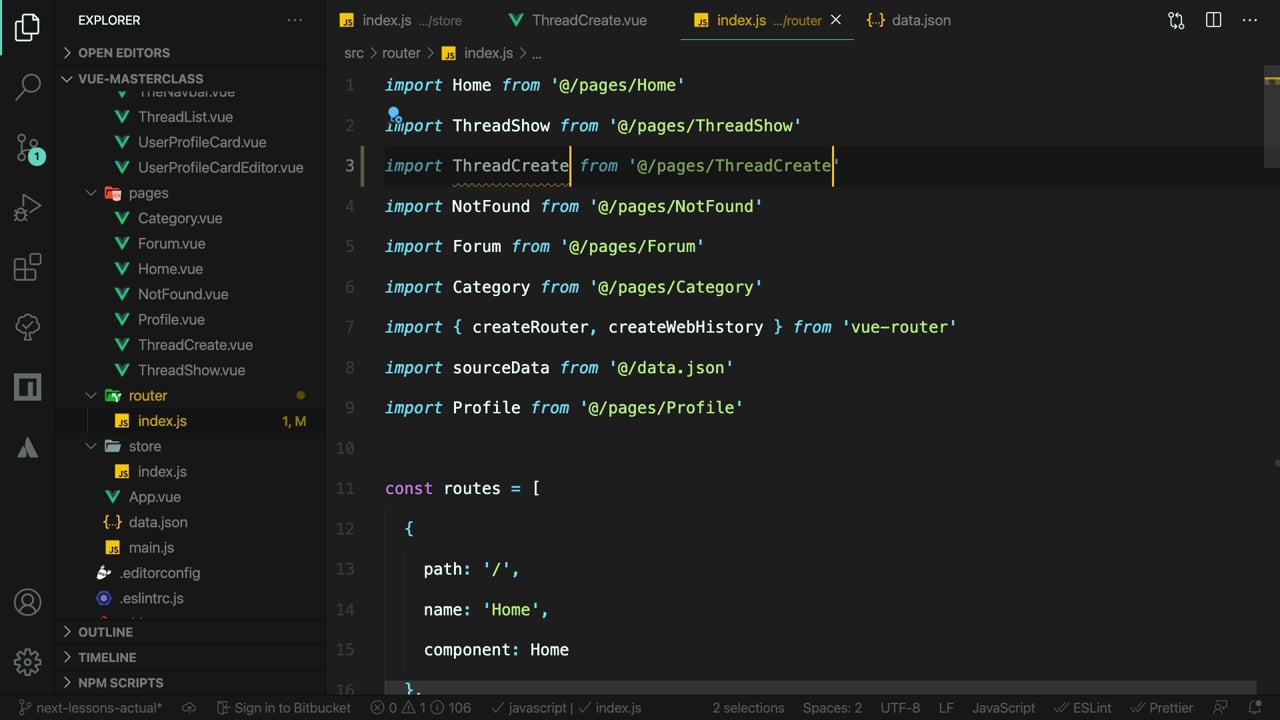Switch to the ThreadCreate.vue tab
1280x720 pixels.
coord(588,20)
